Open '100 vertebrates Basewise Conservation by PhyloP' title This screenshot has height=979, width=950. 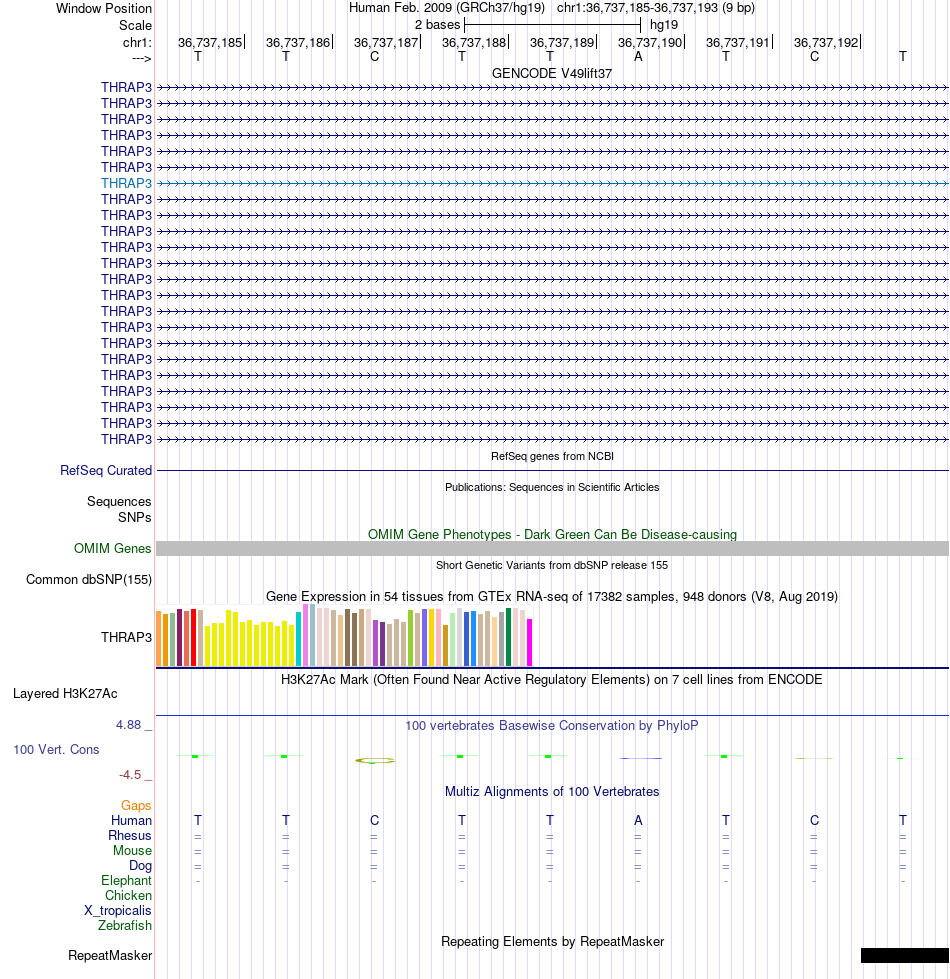(552, 726)
